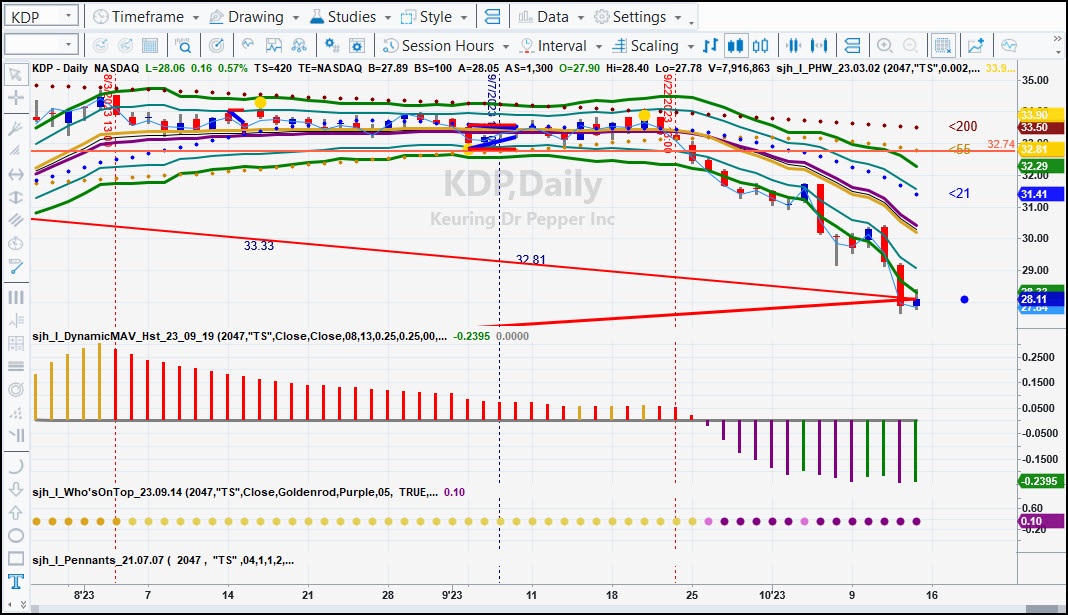Click the study wave line icon
The image size is (1068, 615).
click(x=248, y=46)
